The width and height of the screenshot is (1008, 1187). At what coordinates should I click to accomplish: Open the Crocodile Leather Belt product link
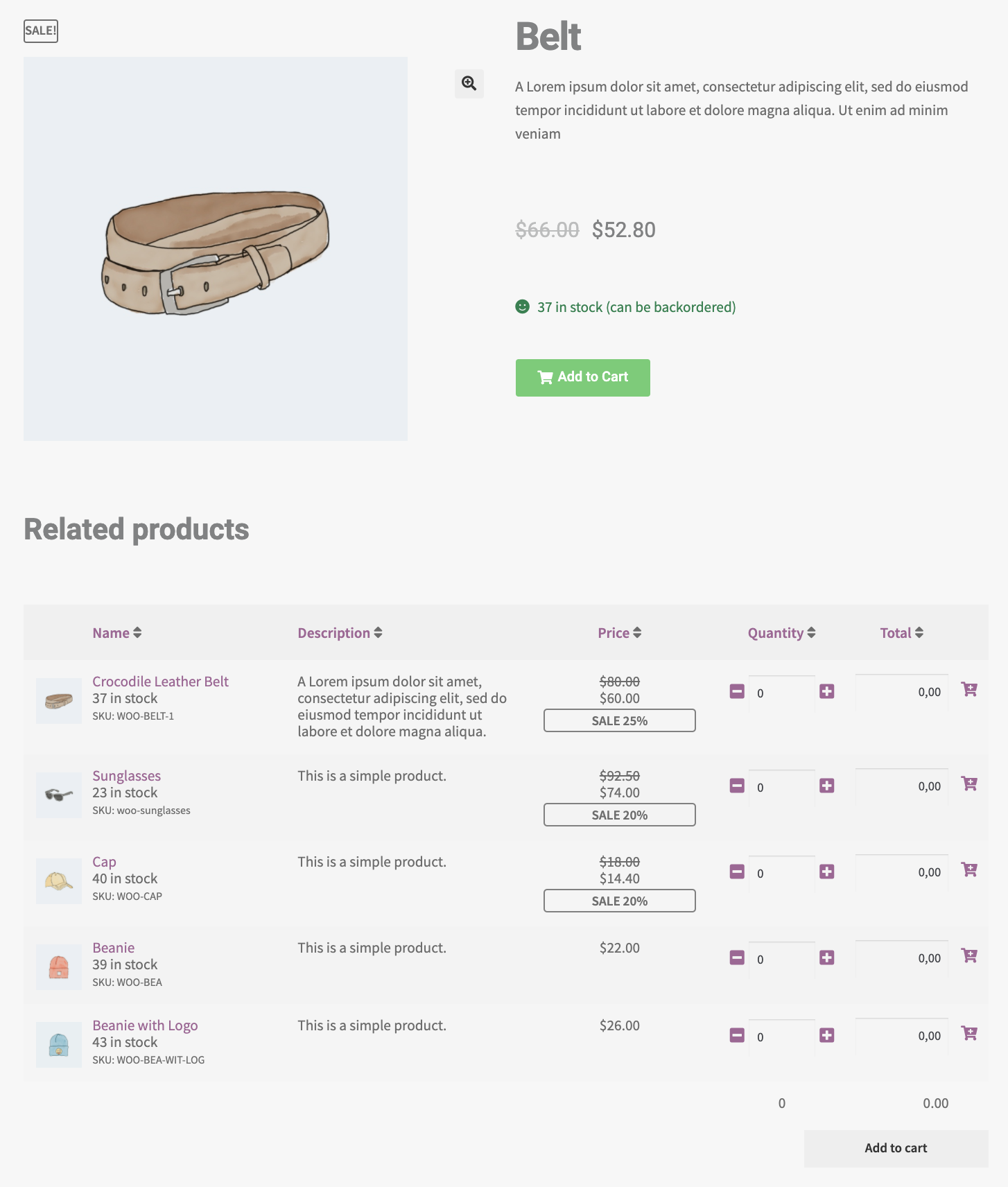160,682
